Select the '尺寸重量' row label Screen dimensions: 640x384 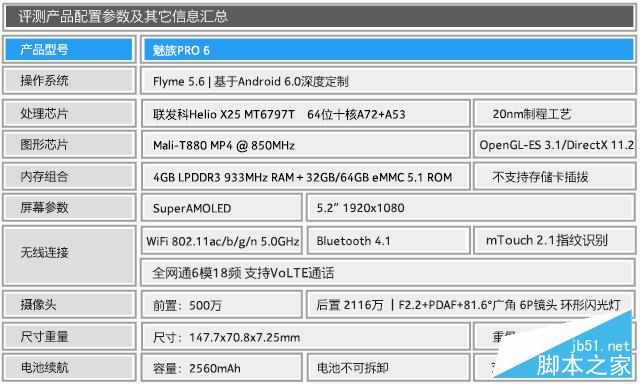point(69,336)
